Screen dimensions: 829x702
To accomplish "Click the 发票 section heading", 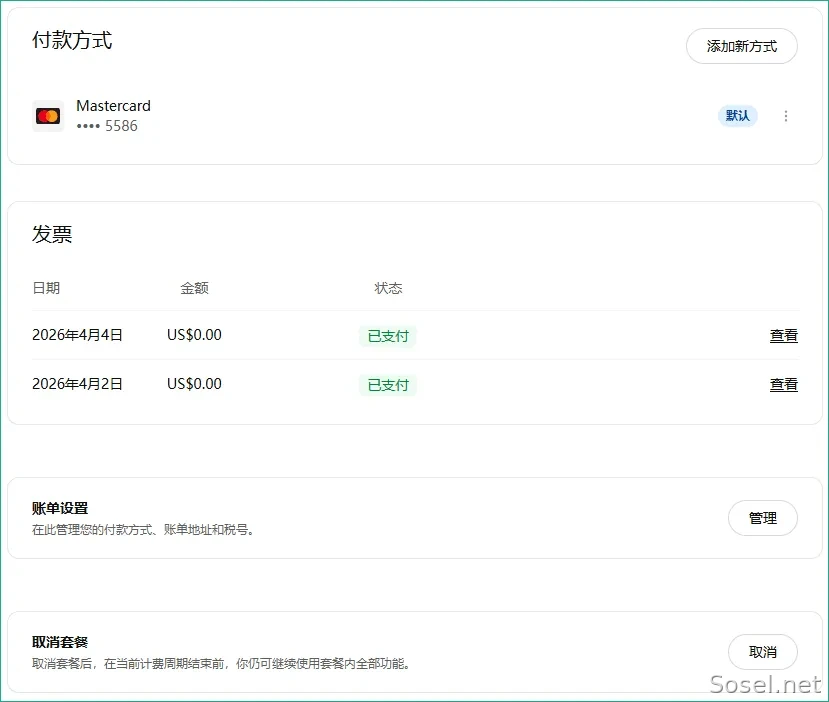I will (x=52, y=234).
